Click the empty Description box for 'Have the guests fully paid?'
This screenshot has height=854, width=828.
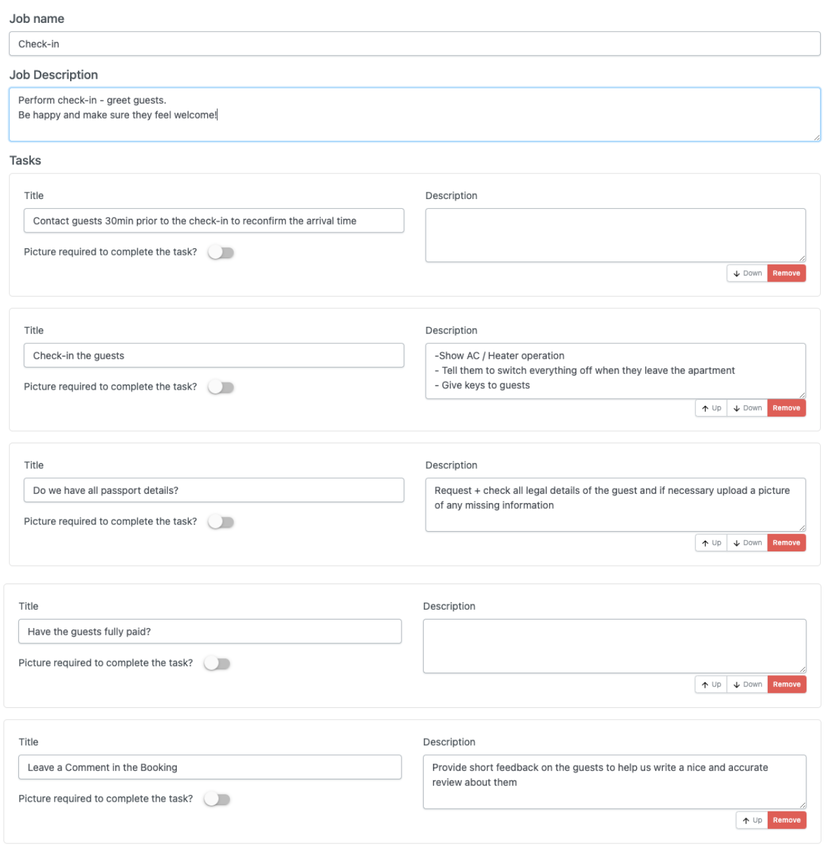[x=614, y=646]
